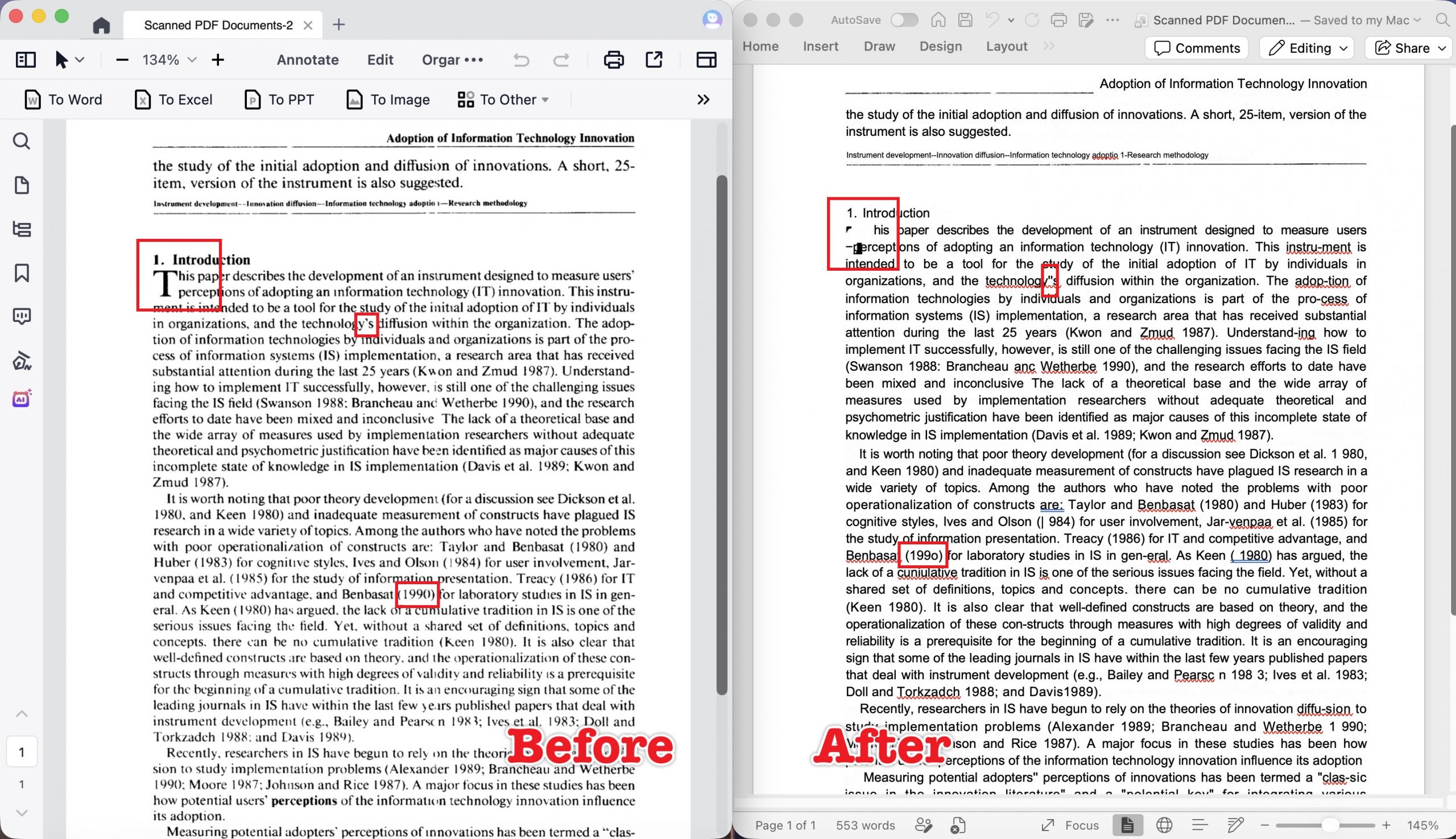The image size is (1456, 839).
Task: Open the Share dropdown in Word
Action: click(1410, 48)
